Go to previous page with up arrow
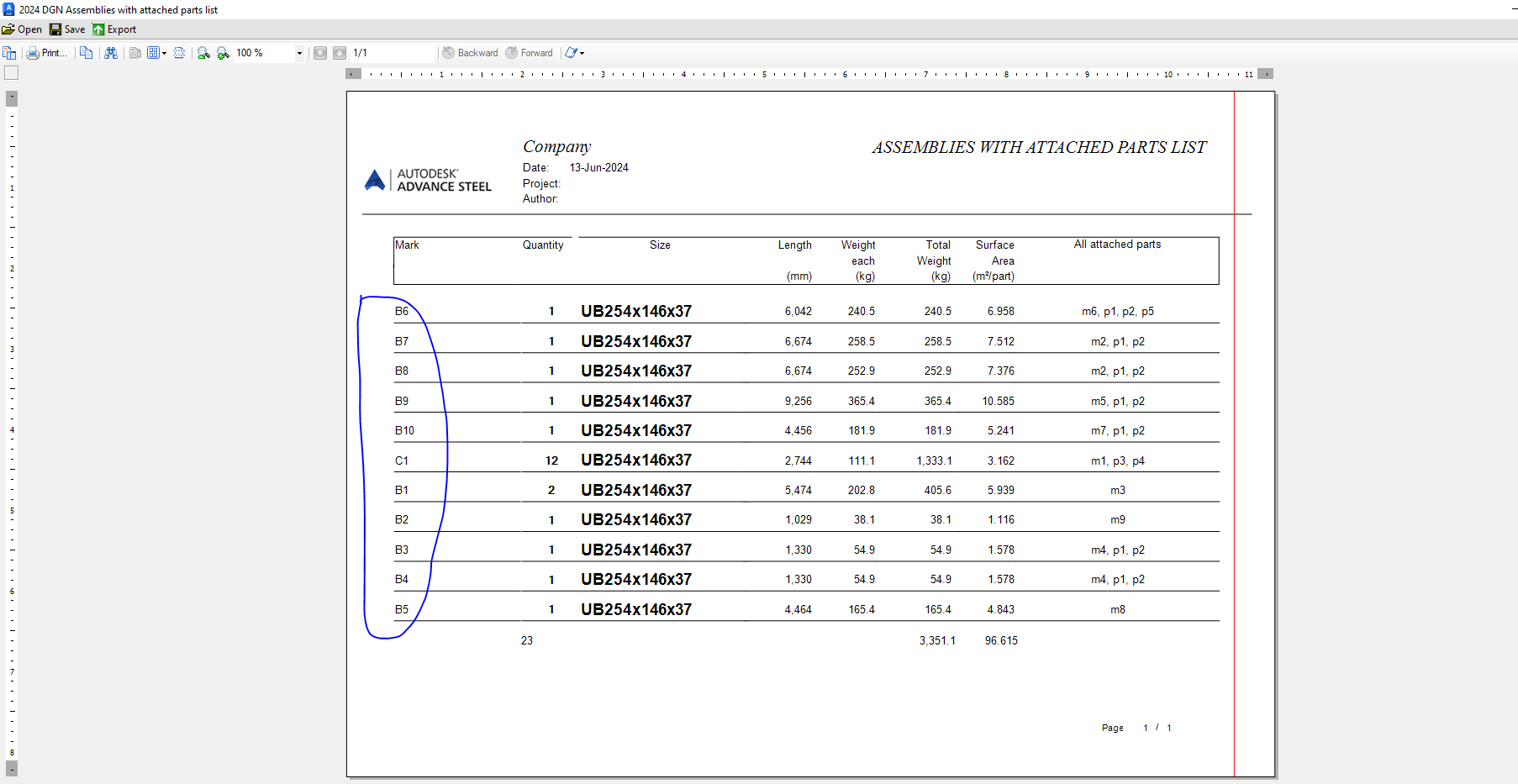Image resolution: width=1518 pixels, height=784 pixels. coord(320,52)
